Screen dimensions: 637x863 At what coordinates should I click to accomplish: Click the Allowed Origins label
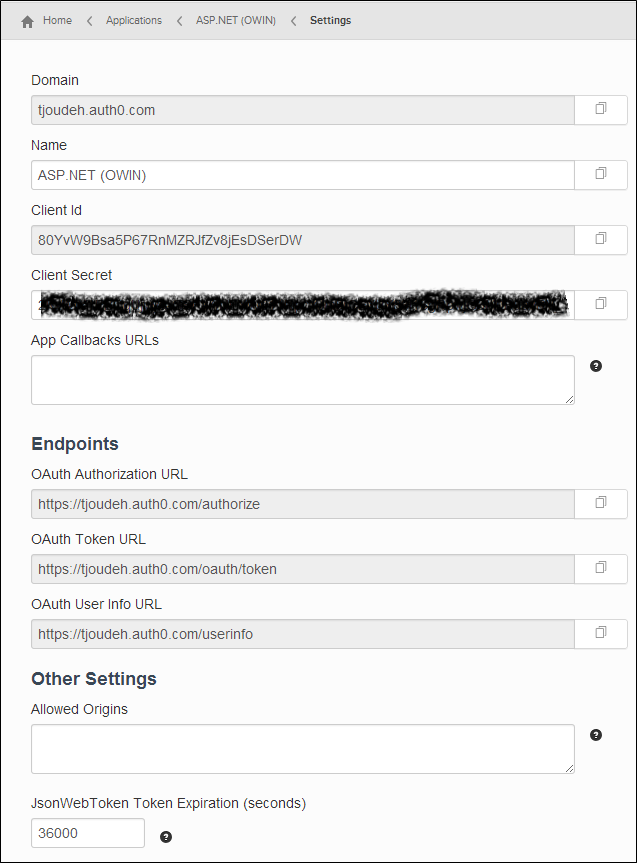[79, 709]
